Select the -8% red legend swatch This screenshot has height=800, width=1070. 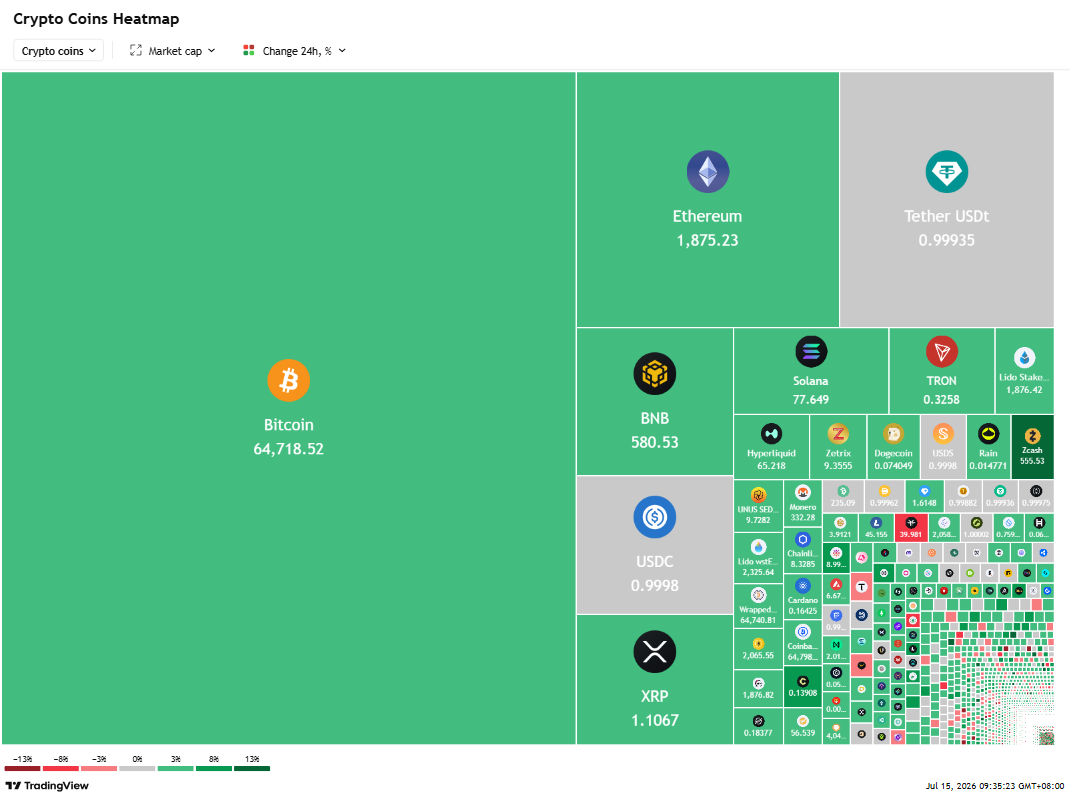(x=61, y=769)
